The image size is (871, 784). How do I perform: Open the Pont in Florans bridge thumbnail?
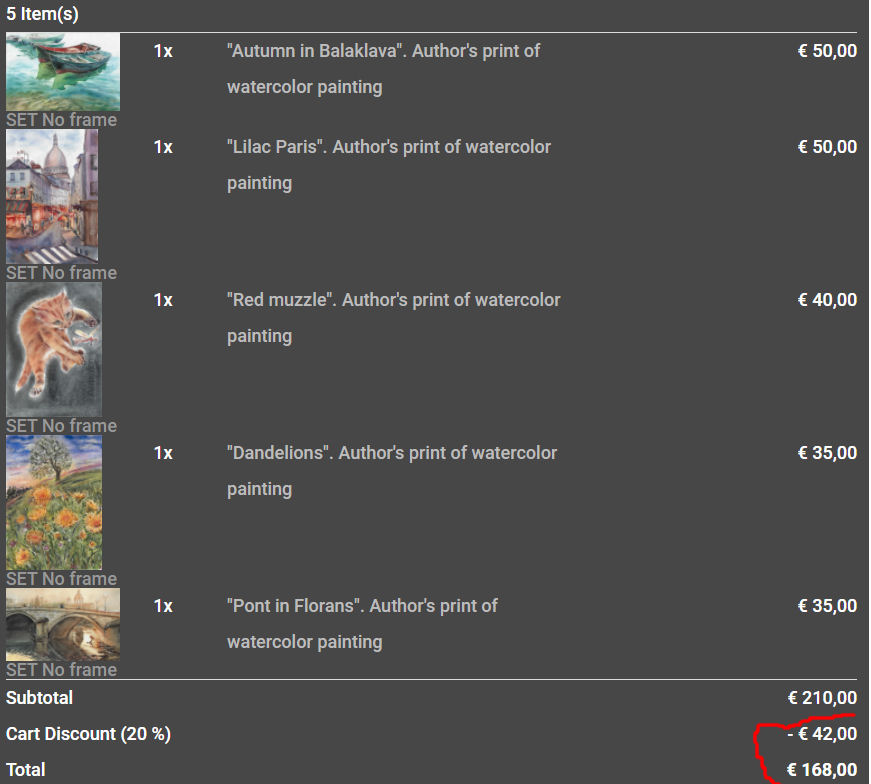[x=63, y=624]
